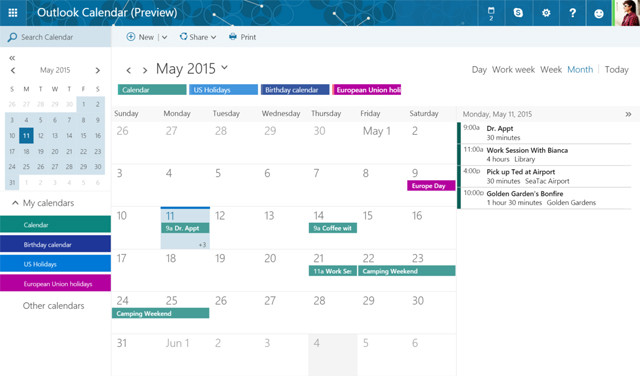Toggle the Birthday calendar in sidebar

pyautogui.click(x=55, y=244)
